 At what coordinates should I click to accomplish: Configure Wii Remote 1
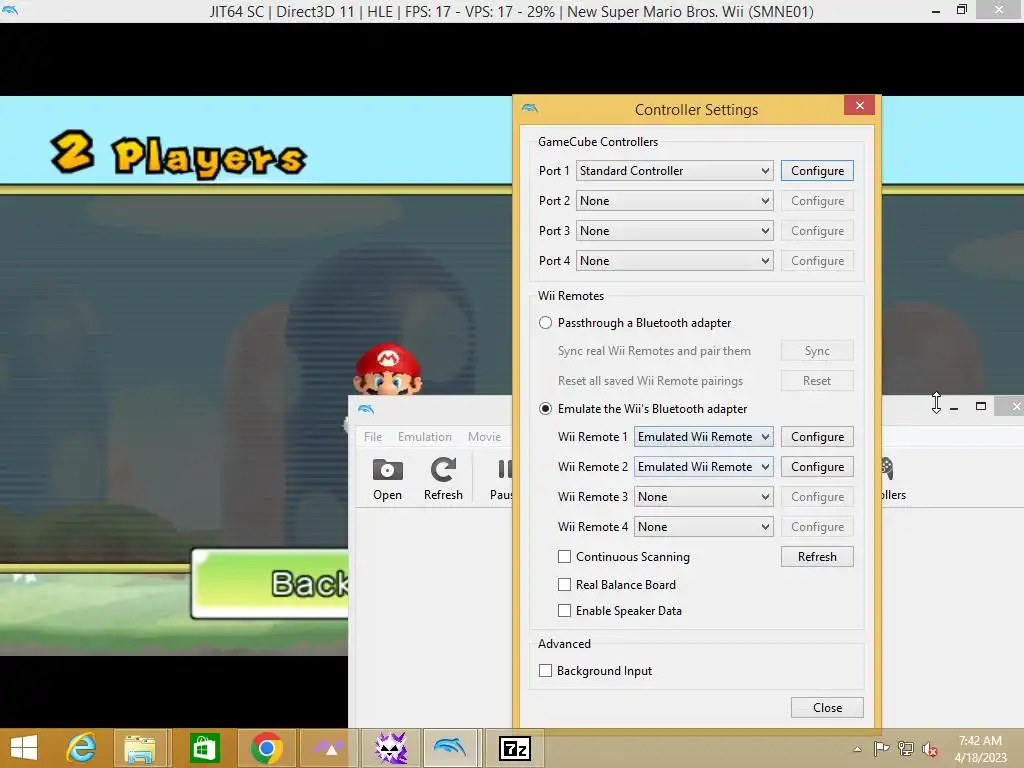[817, 437]
